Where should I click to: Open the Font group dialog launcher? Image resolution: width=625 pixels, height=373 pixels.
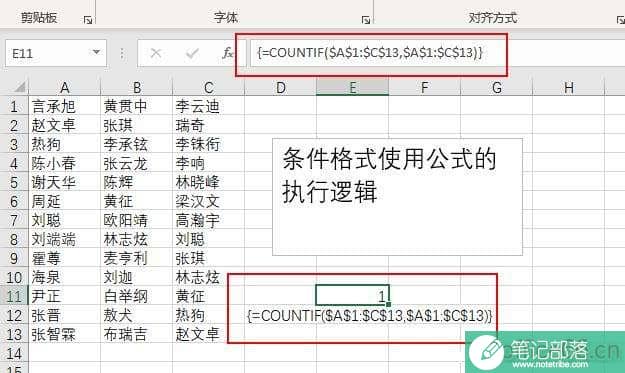tap(366, 20)
